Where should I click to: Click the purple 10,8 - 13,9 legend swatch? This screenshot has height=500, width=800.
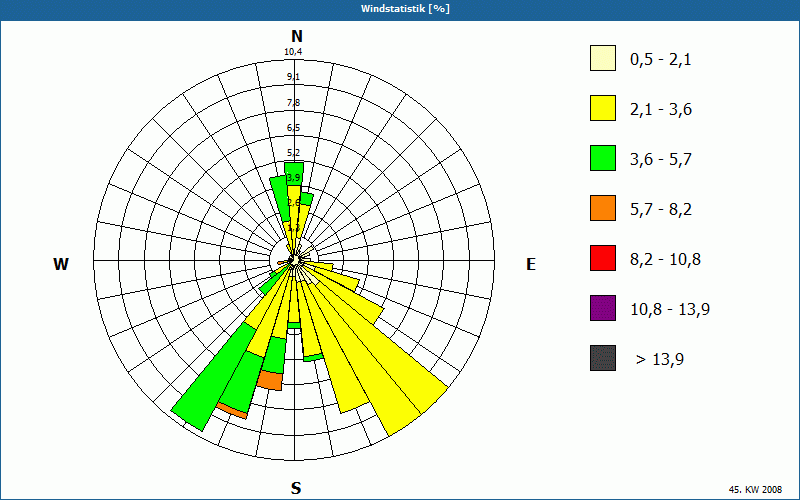(603, 308)
